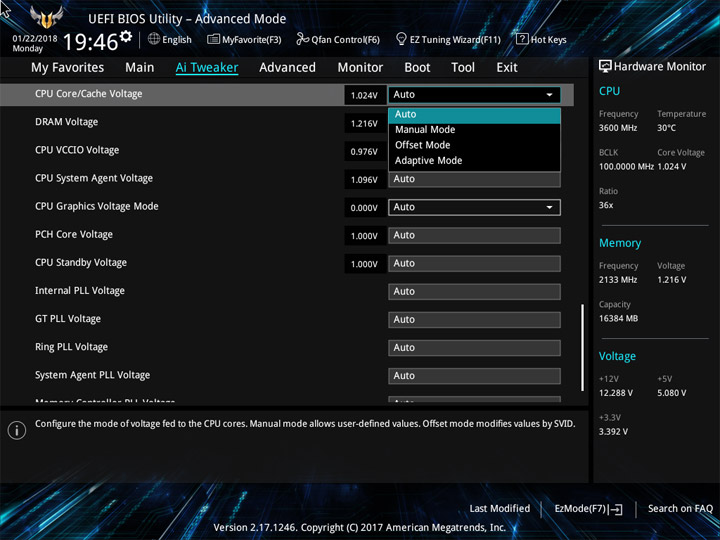Click the 16384 MB capacity value
This screenshot has height=540, width=720.
(x=619, y=318)
